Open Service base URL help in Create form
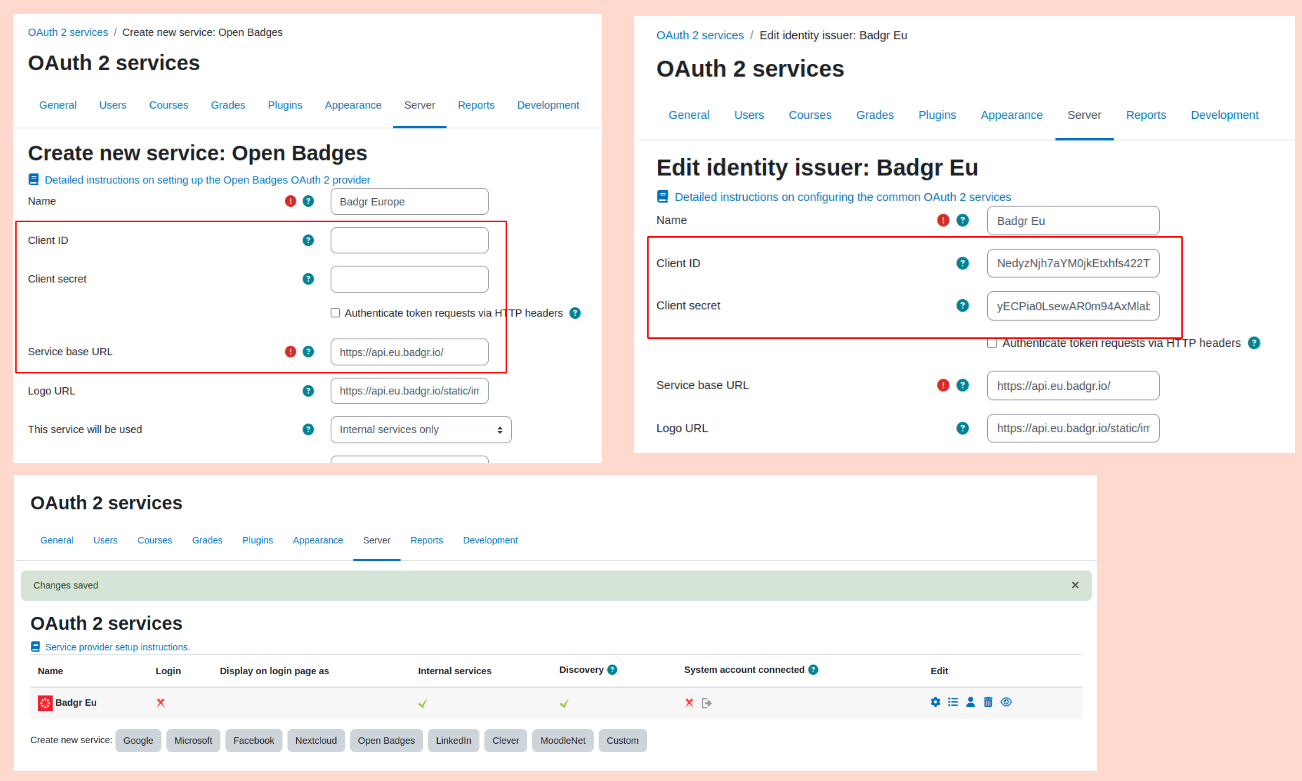The height and width of the screenshot is (781, 1302). (x=308, y=352)
